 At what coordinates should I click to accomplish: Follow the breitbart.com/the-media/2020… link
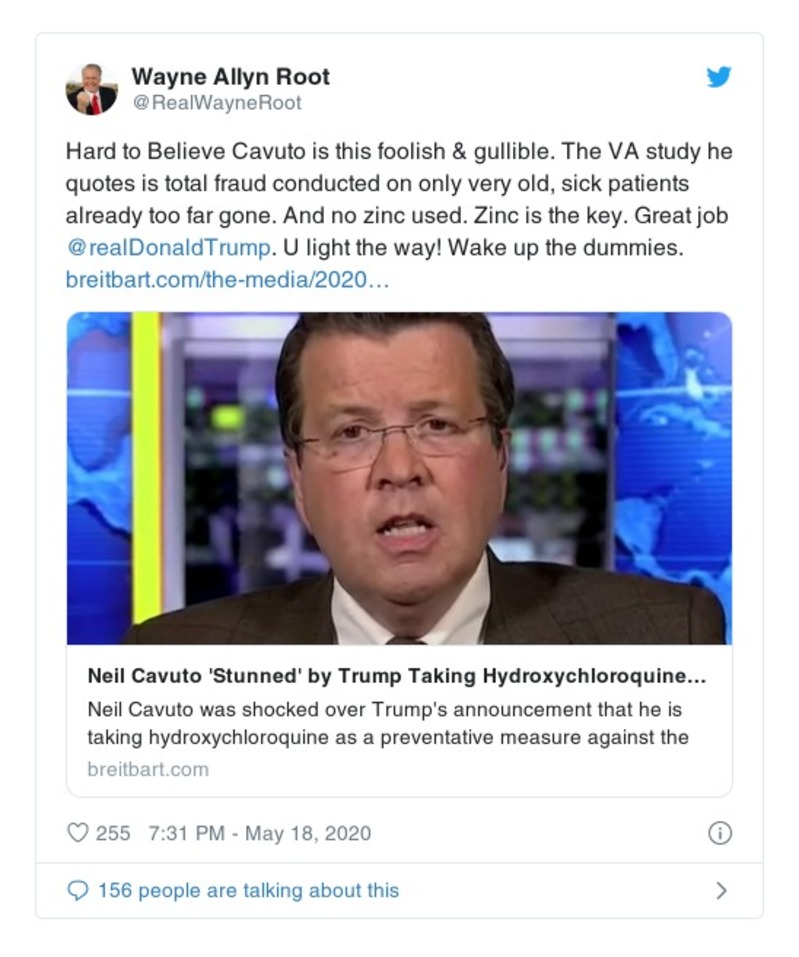pos(227,279)
